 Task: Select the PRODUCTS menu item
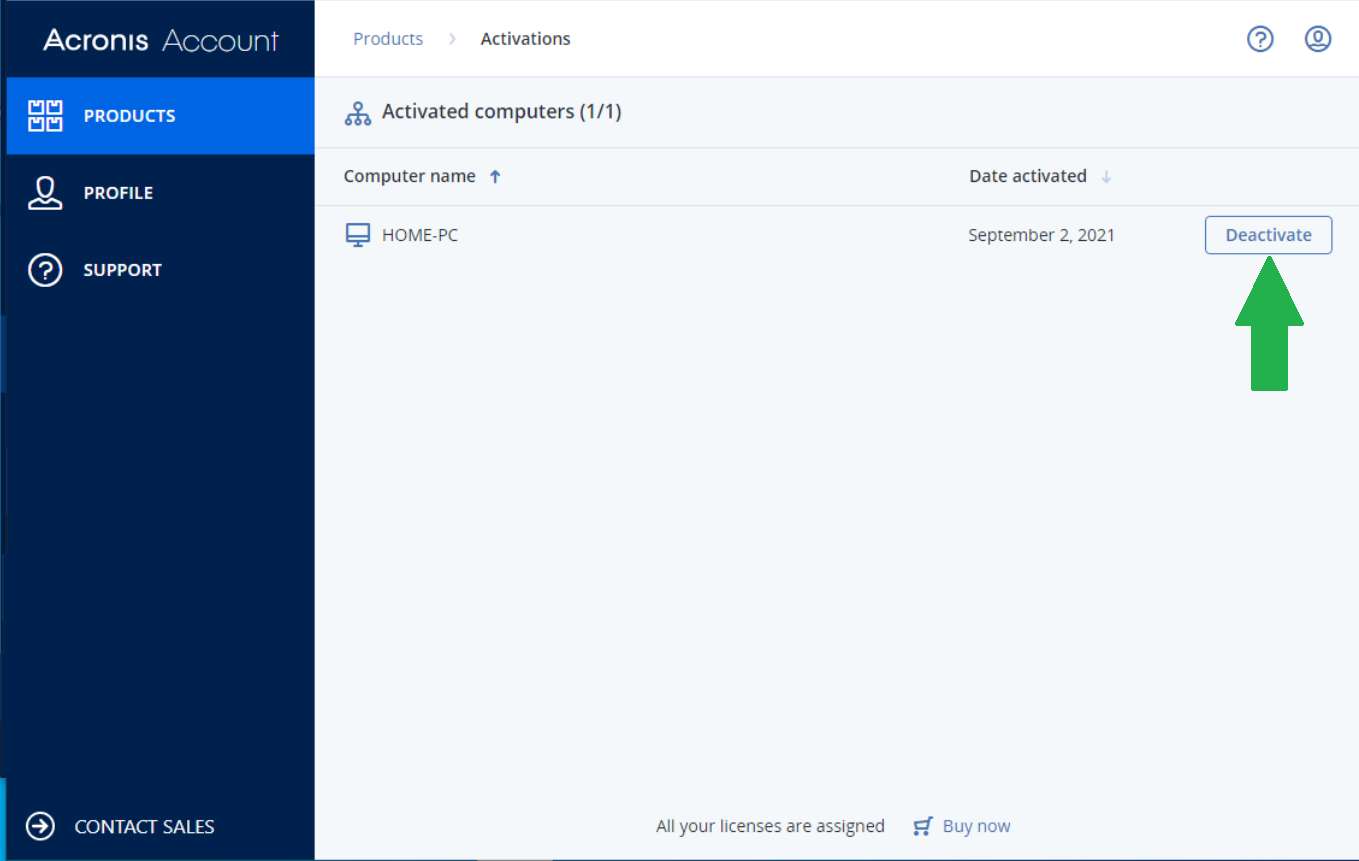coord(160,116)
